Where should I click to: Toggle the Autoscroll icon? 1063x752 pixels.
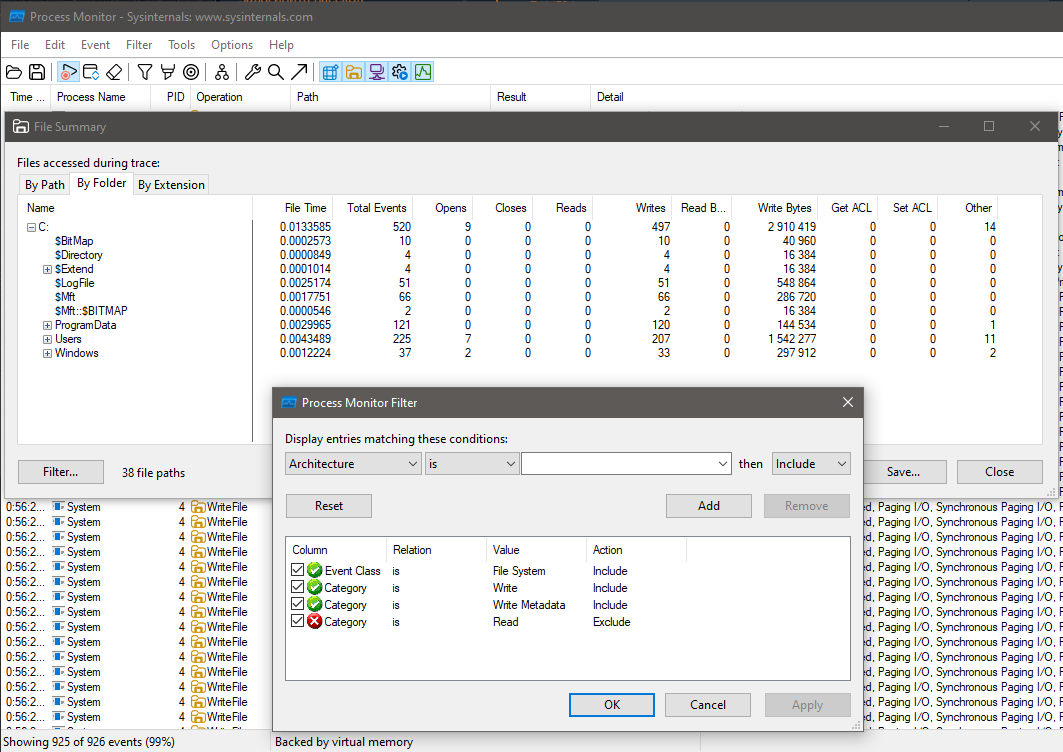point(91,72)
